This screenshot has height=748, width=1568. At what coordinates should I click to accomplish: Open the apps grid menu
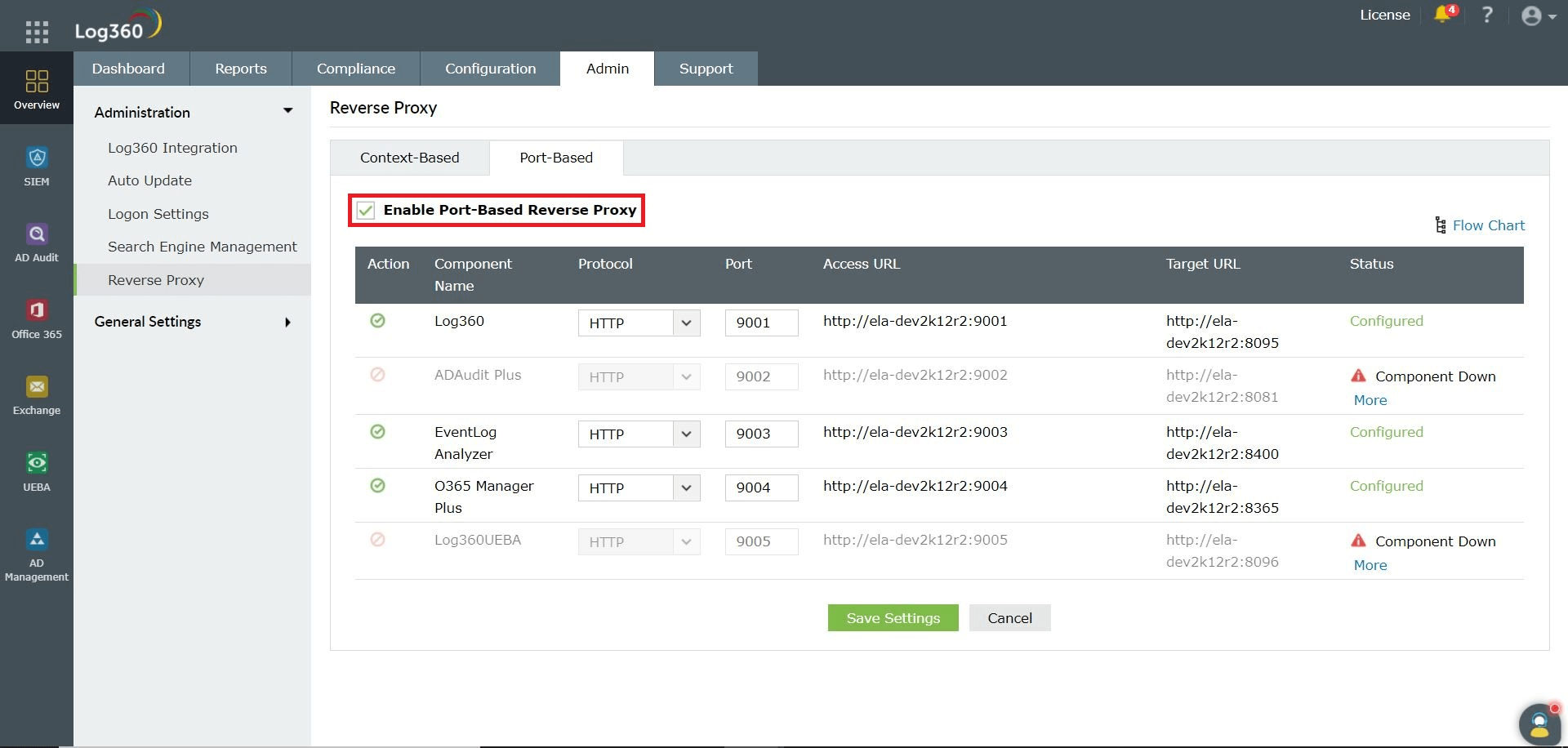coord(37,31)
